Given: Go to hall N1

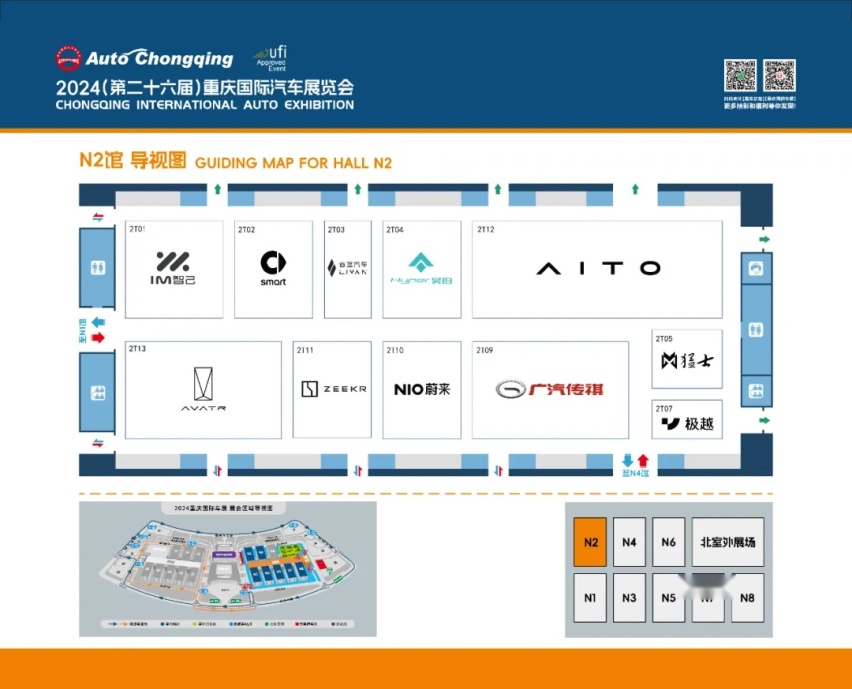Looking at the screenshot, I should [x=590, y=598].
